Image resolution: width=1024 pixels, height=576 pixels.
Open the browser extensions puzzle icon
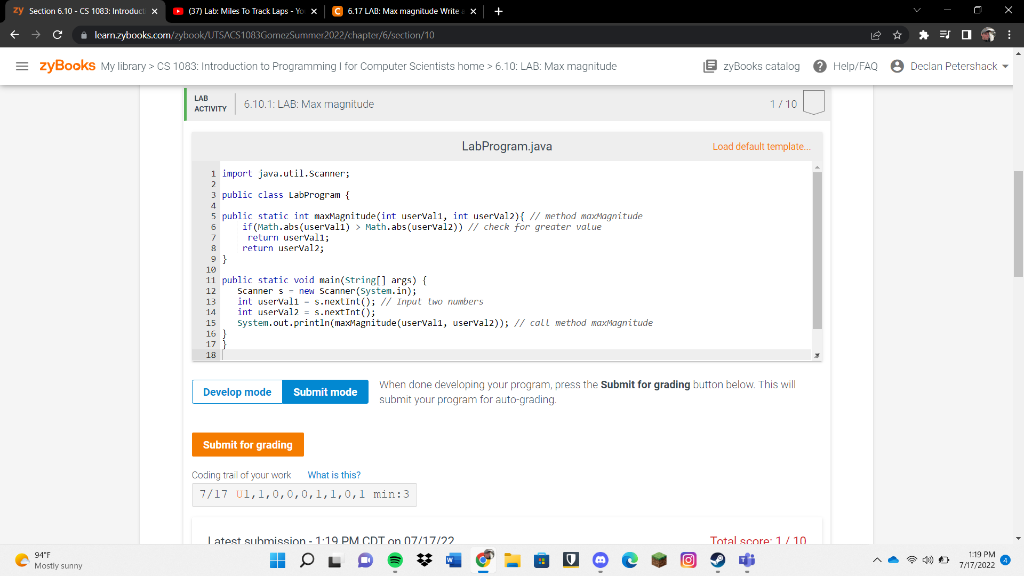(923, 35)
